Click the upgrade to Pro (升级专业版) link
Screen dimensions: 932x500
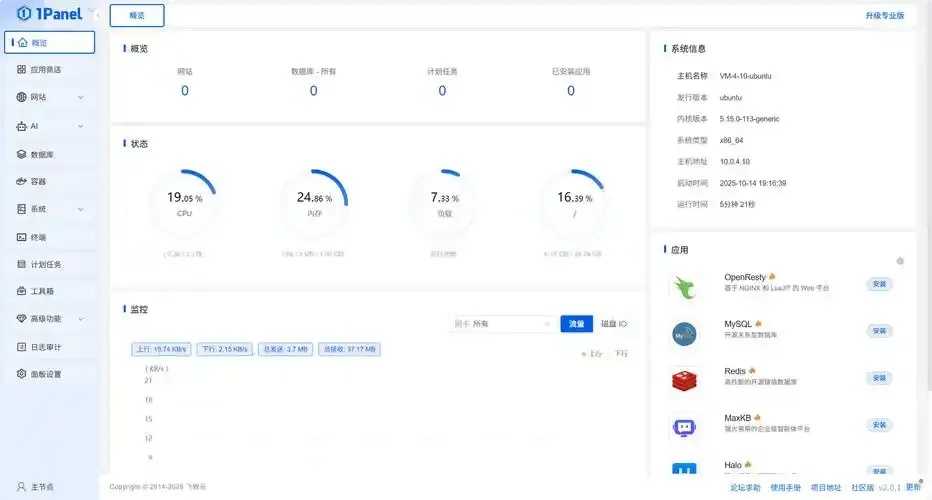pyautogui.click(x=884, y=15)
